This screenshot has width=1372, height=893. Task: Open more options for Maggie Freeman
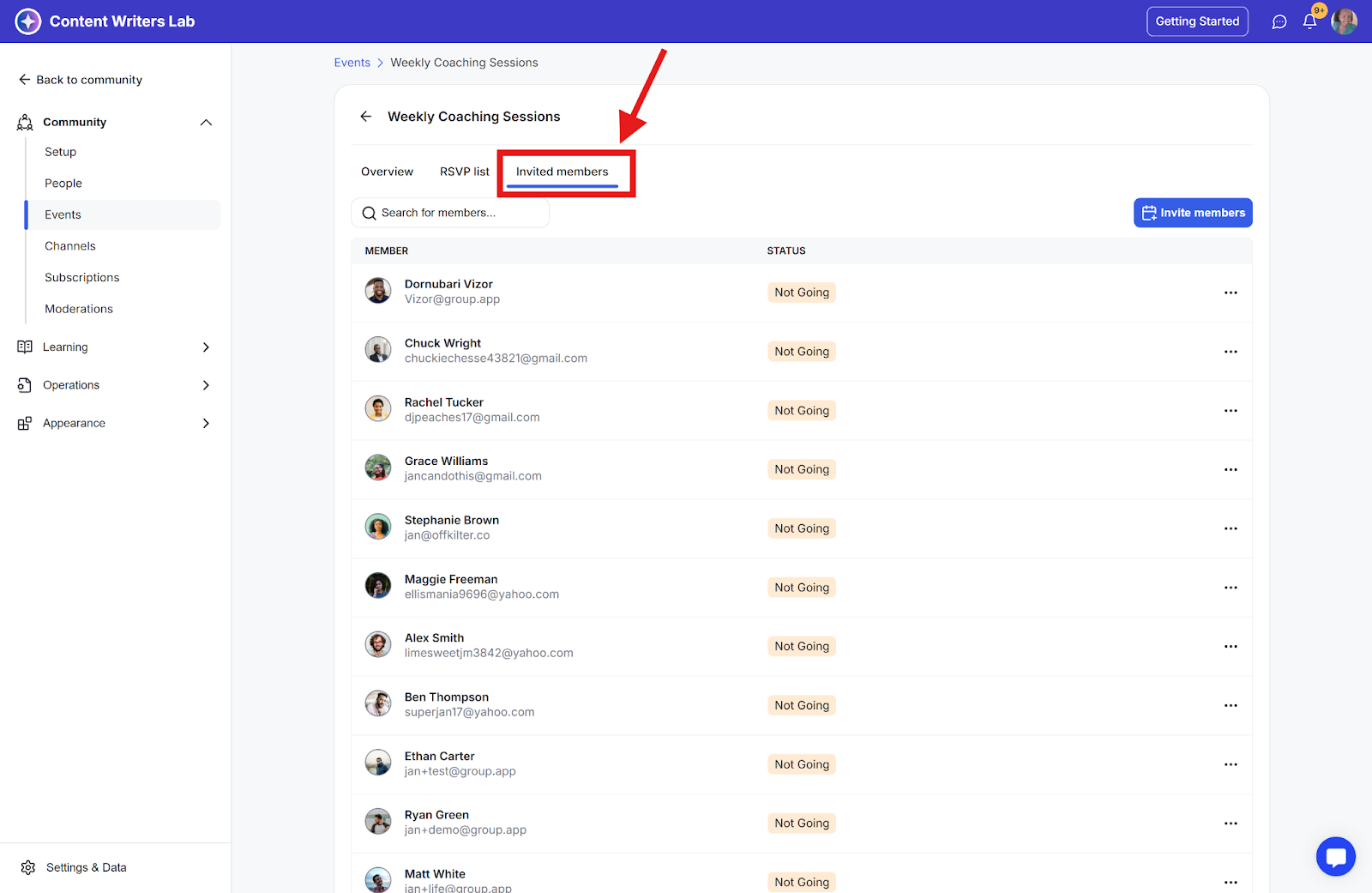pos(1231,588)
